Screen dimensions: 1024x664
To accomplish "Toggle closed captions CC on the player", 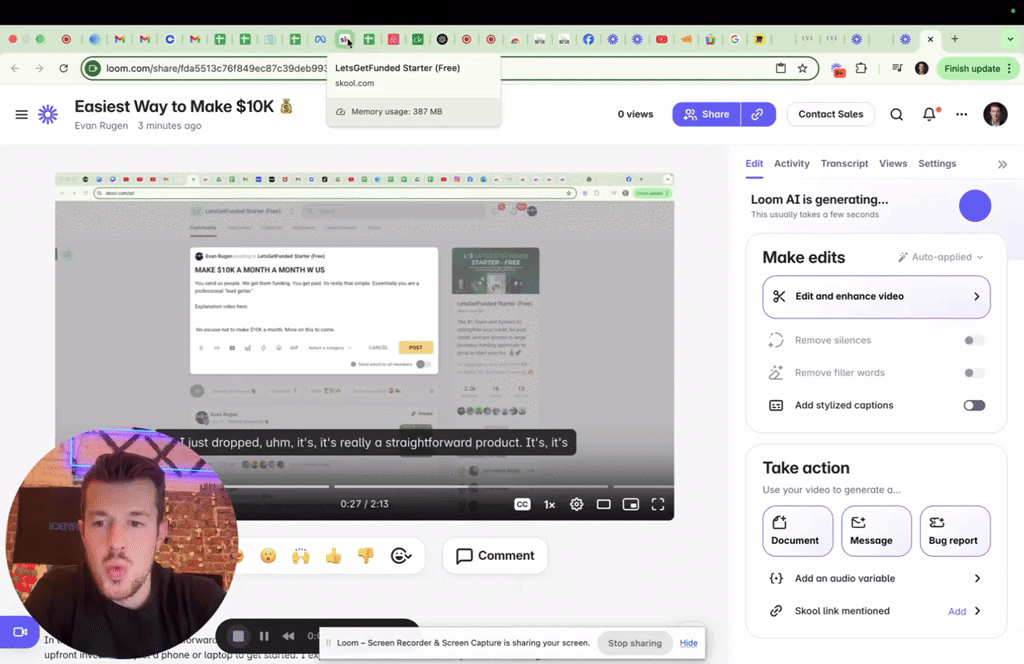I will 522,504.
